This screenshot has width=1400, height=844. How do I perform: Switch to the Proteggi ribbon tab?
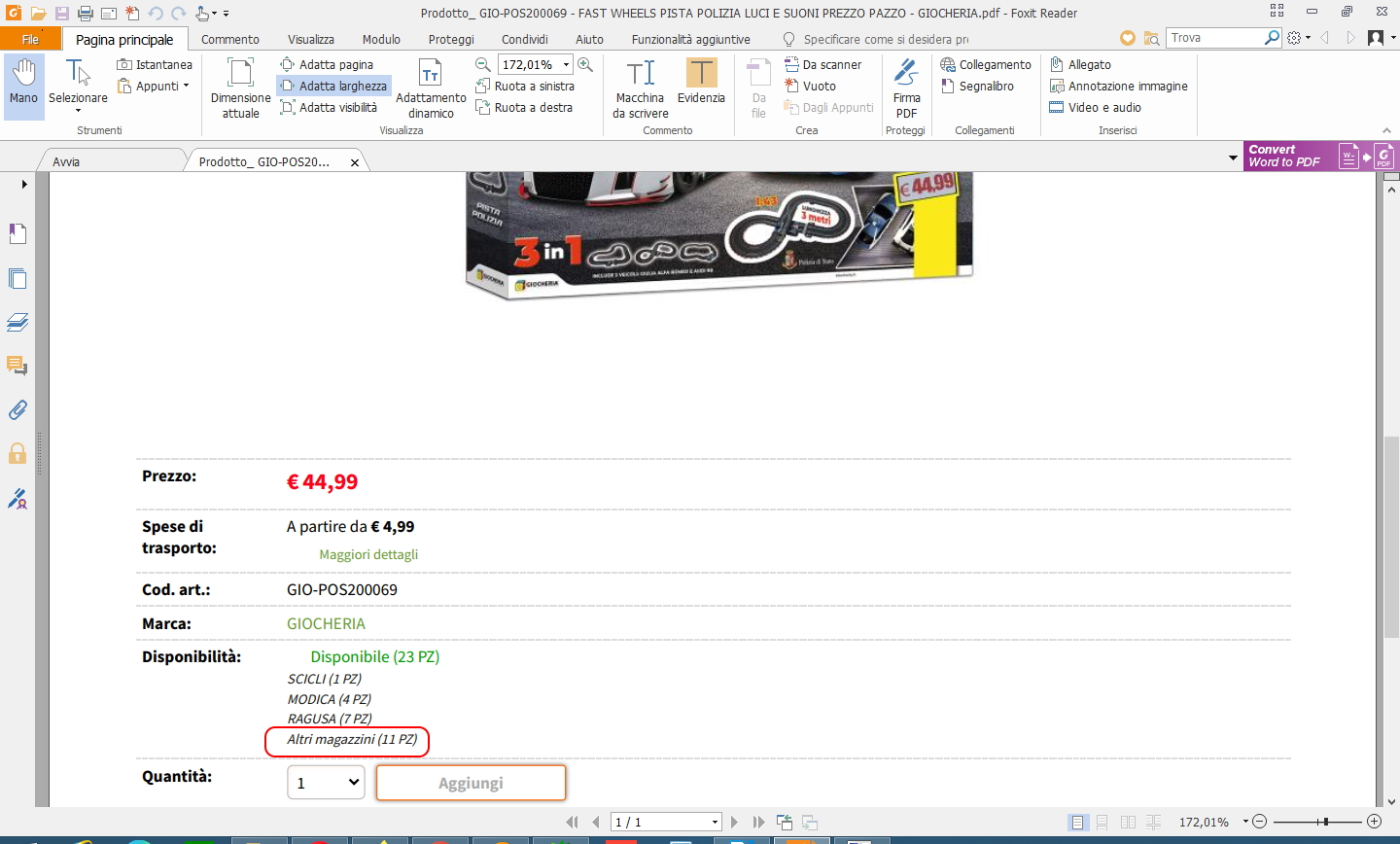[451, 39]
